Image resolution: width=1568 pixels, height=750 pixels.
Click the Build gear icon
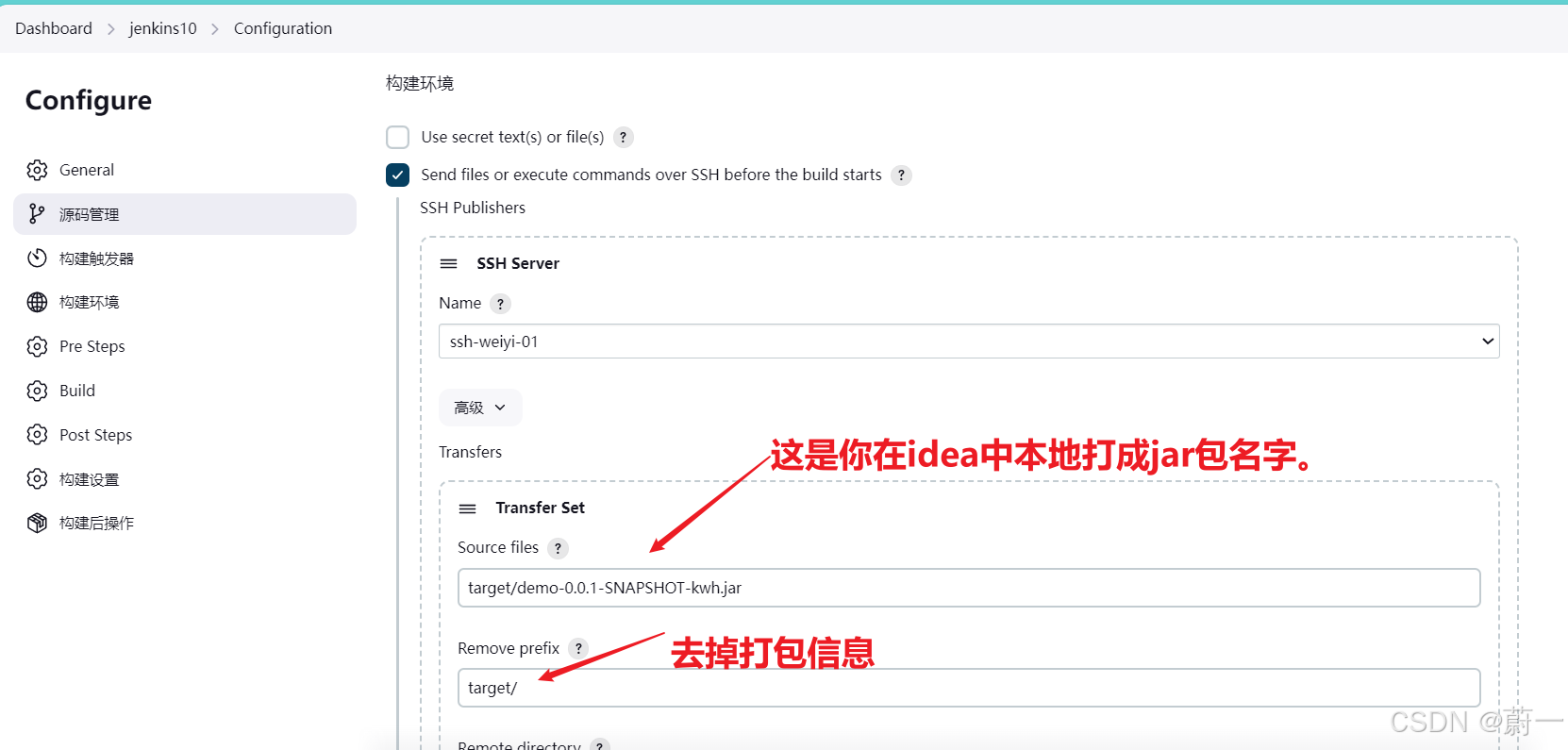click(x=37, y=391)
